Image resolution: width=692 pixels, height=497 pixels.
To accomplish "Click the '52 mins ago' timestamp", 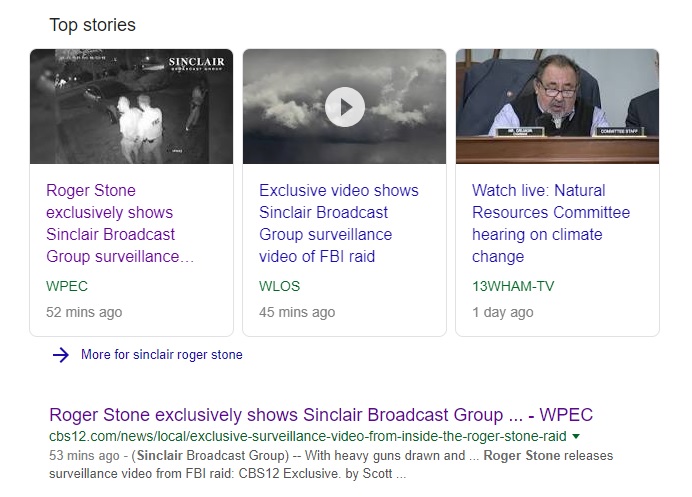I will 84,312.
